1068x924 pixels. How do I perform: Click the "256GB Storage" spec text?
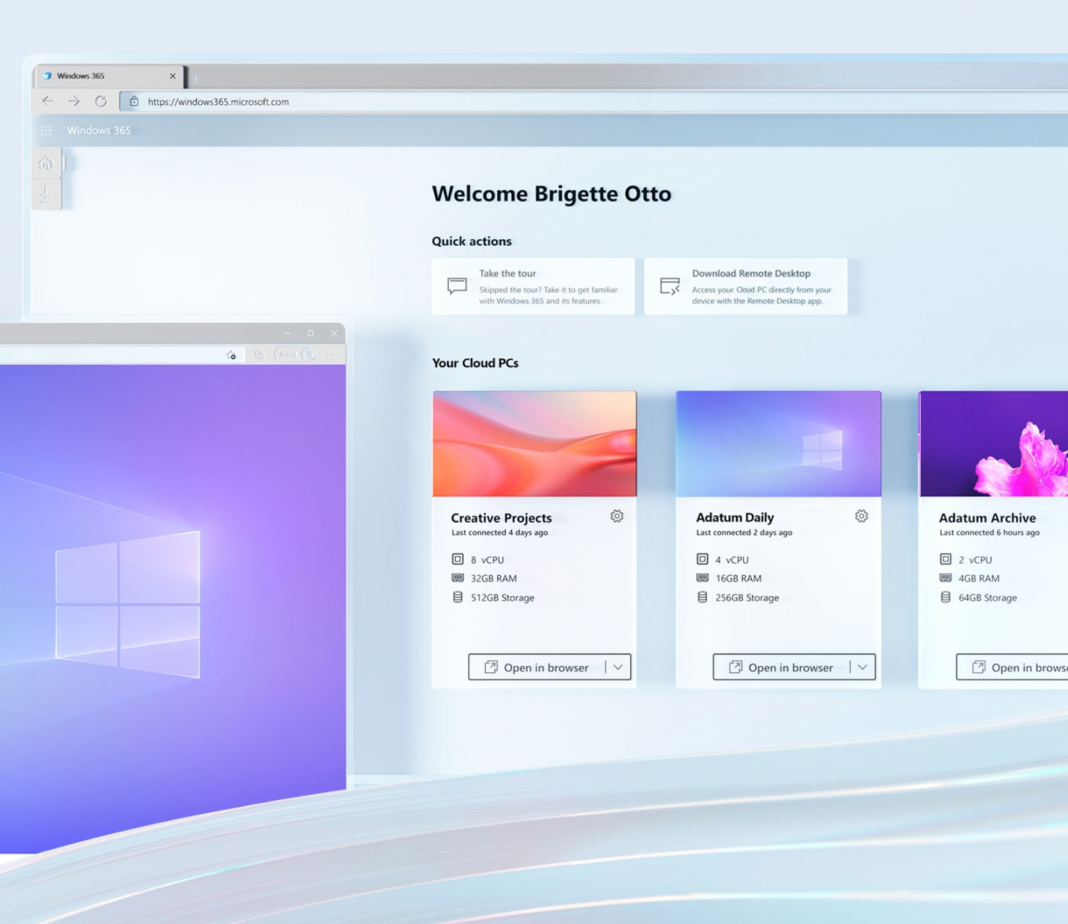[747, 597]
